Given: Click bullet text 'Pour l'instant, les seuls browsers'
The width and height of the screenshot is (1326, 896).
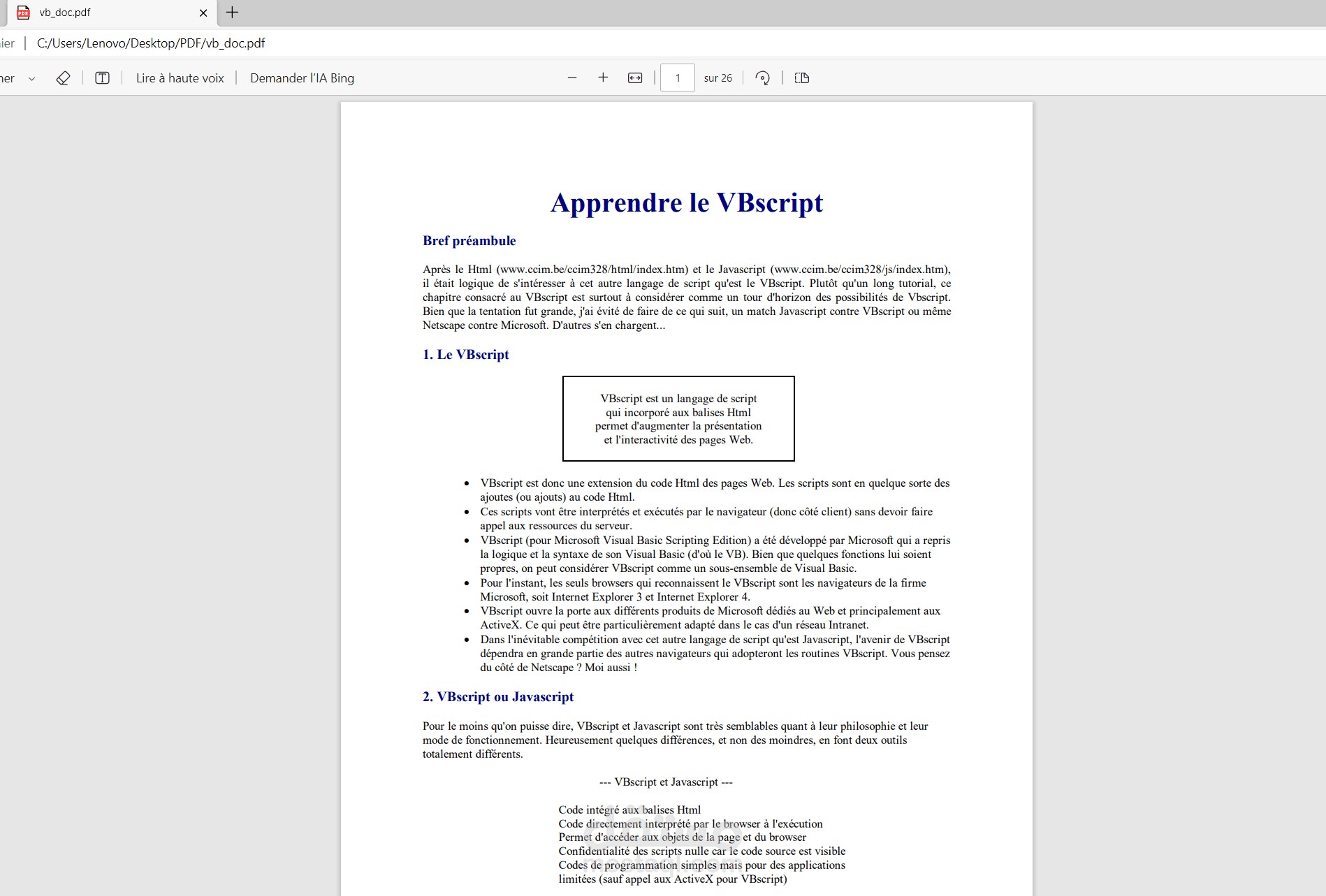Looking at the screenshot, I should pos(564,583).
